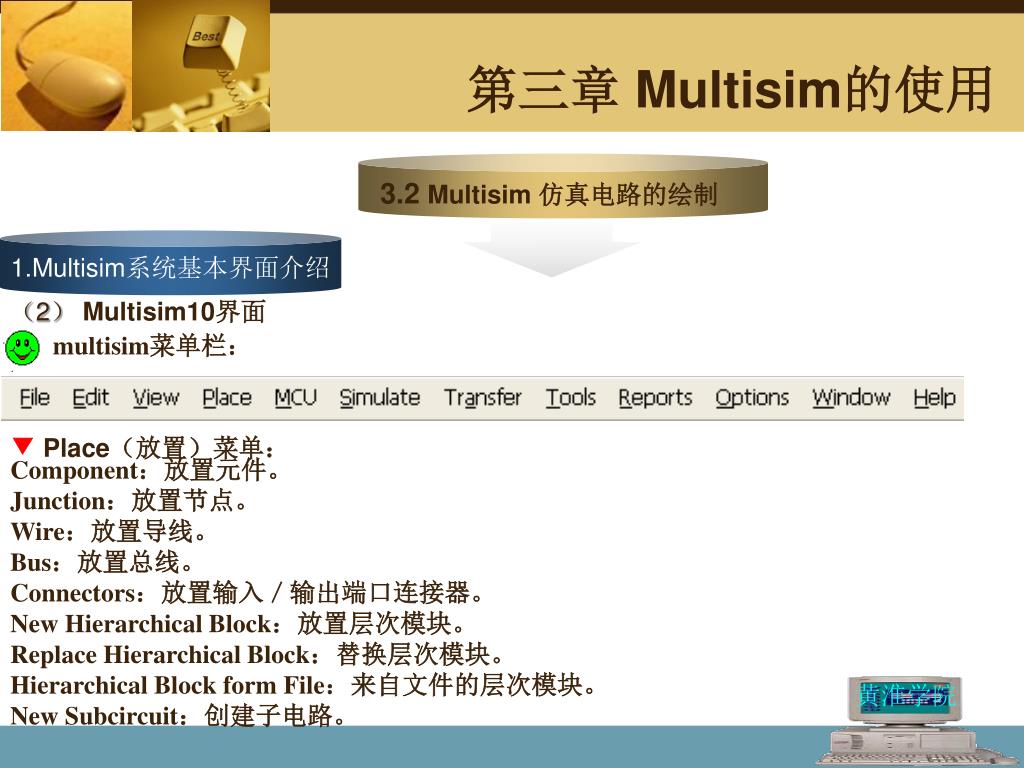The image size is (1024, 768).
Task: Open the View menu
Action: (156, 397)
